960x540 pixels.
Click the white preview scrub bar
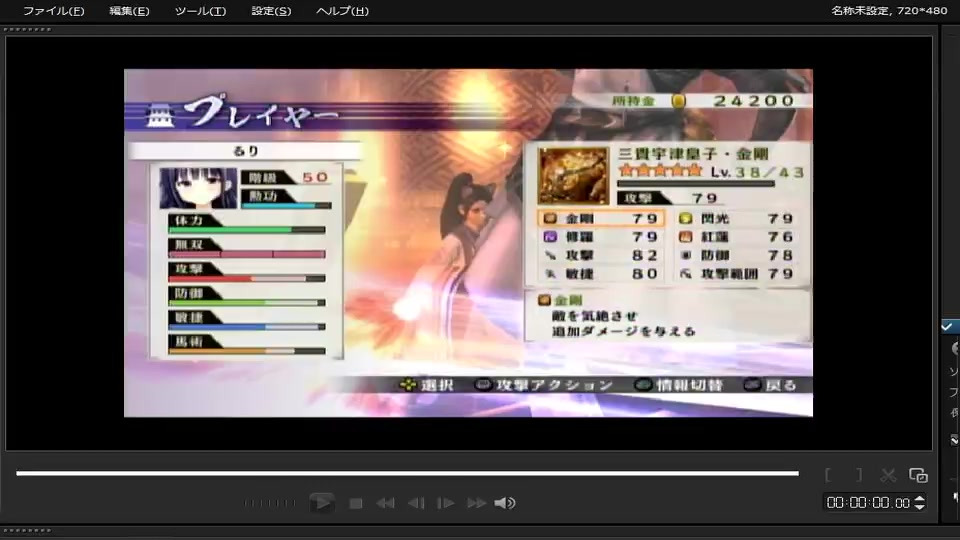tap(407, 473)
